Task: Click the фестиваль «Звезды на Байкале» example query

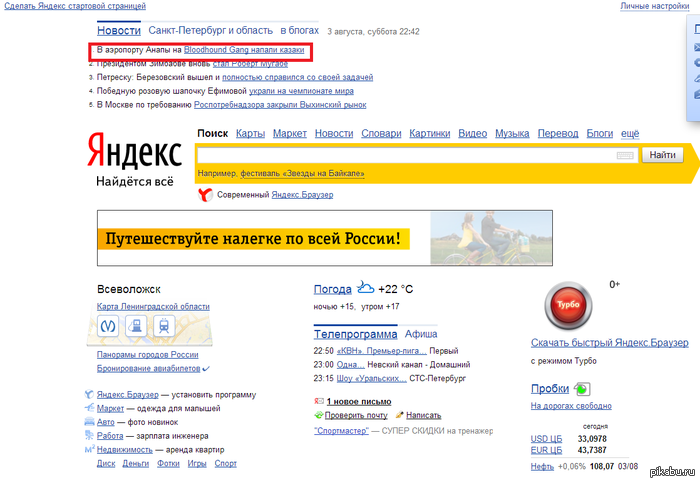Action: pyautogui.click(x=302, y=173)
